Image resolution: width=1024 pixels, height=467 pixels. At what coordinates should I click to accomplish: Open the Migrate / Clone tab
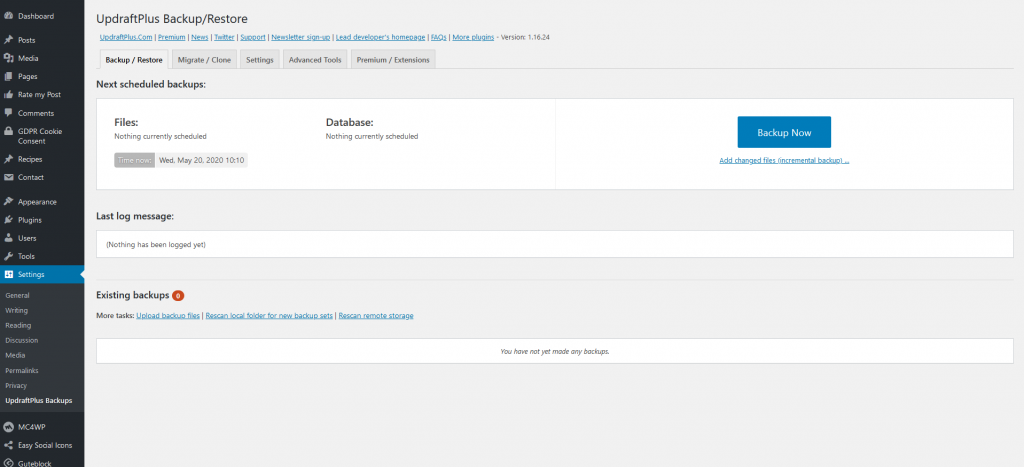click(x=204, y=59)
